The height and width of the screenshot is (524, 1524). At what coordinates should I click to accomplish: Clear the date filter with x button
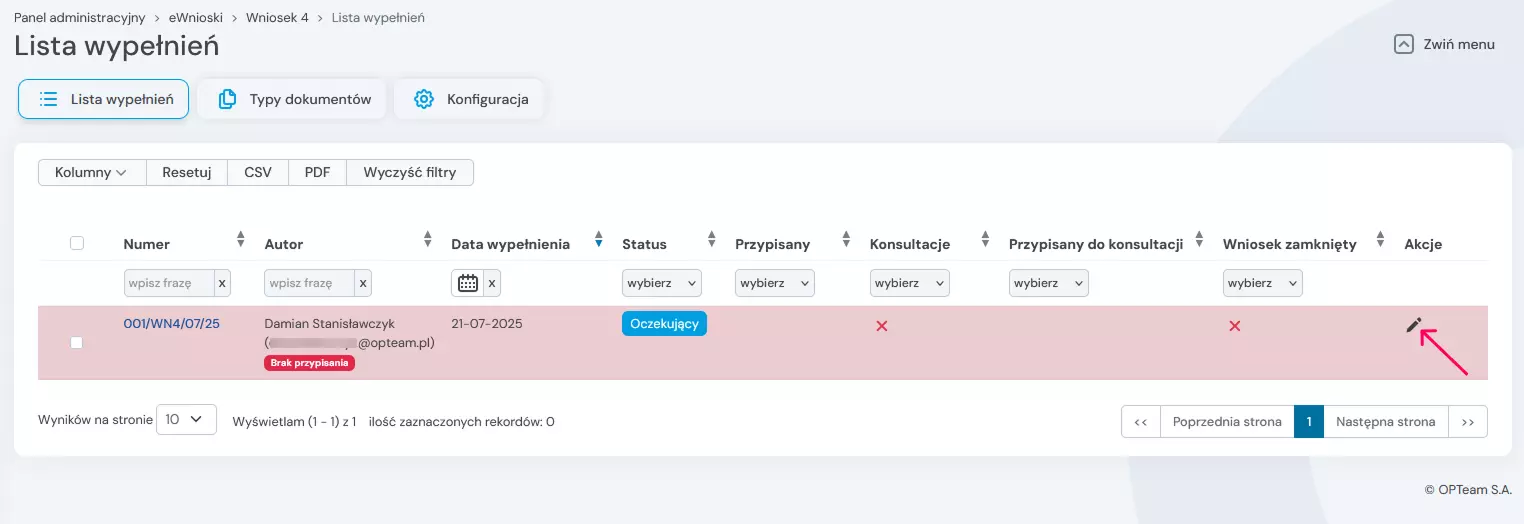tap(491, 283)
